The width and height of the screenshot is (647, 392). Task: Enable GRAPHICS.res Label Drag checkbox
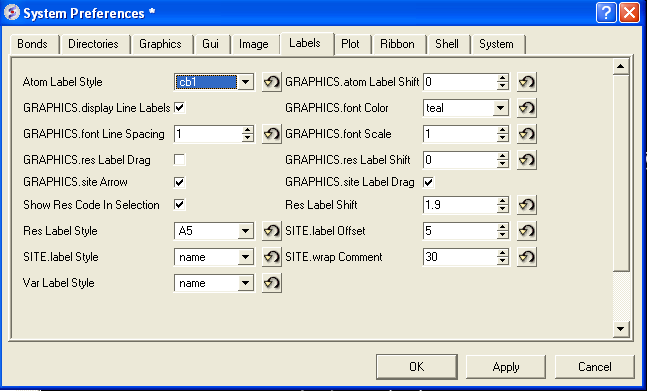[x=179, y=160]
